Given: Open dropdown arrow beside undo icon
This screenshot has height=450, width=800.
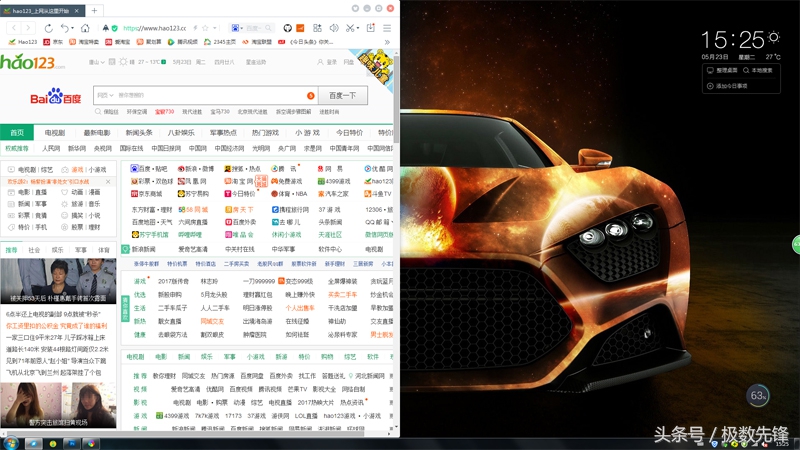Looking at the screenshot, I should pyautogui.click(x=72, y=28).
